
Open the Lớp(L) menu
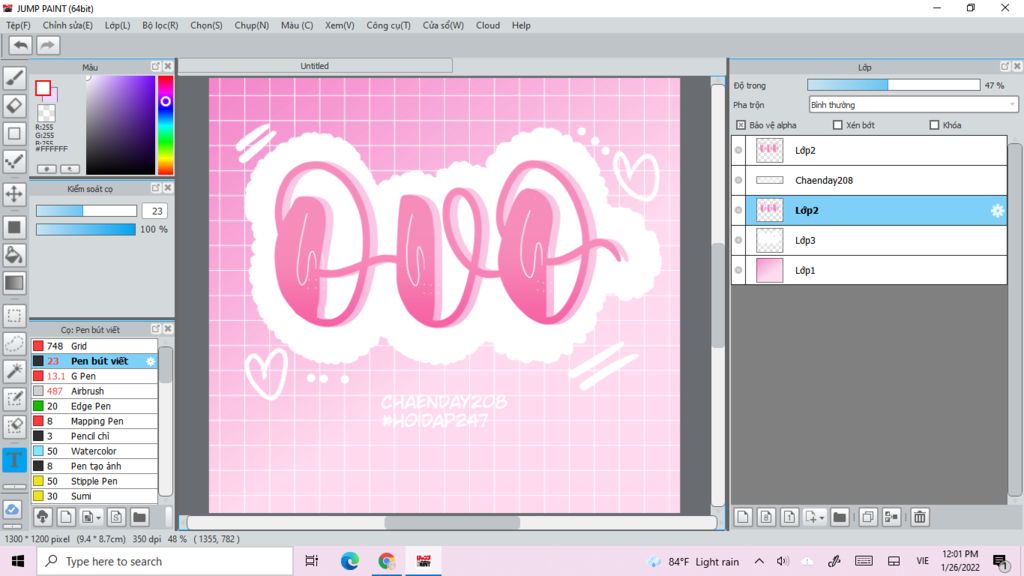pyautogui.click(x=118, y=25)
